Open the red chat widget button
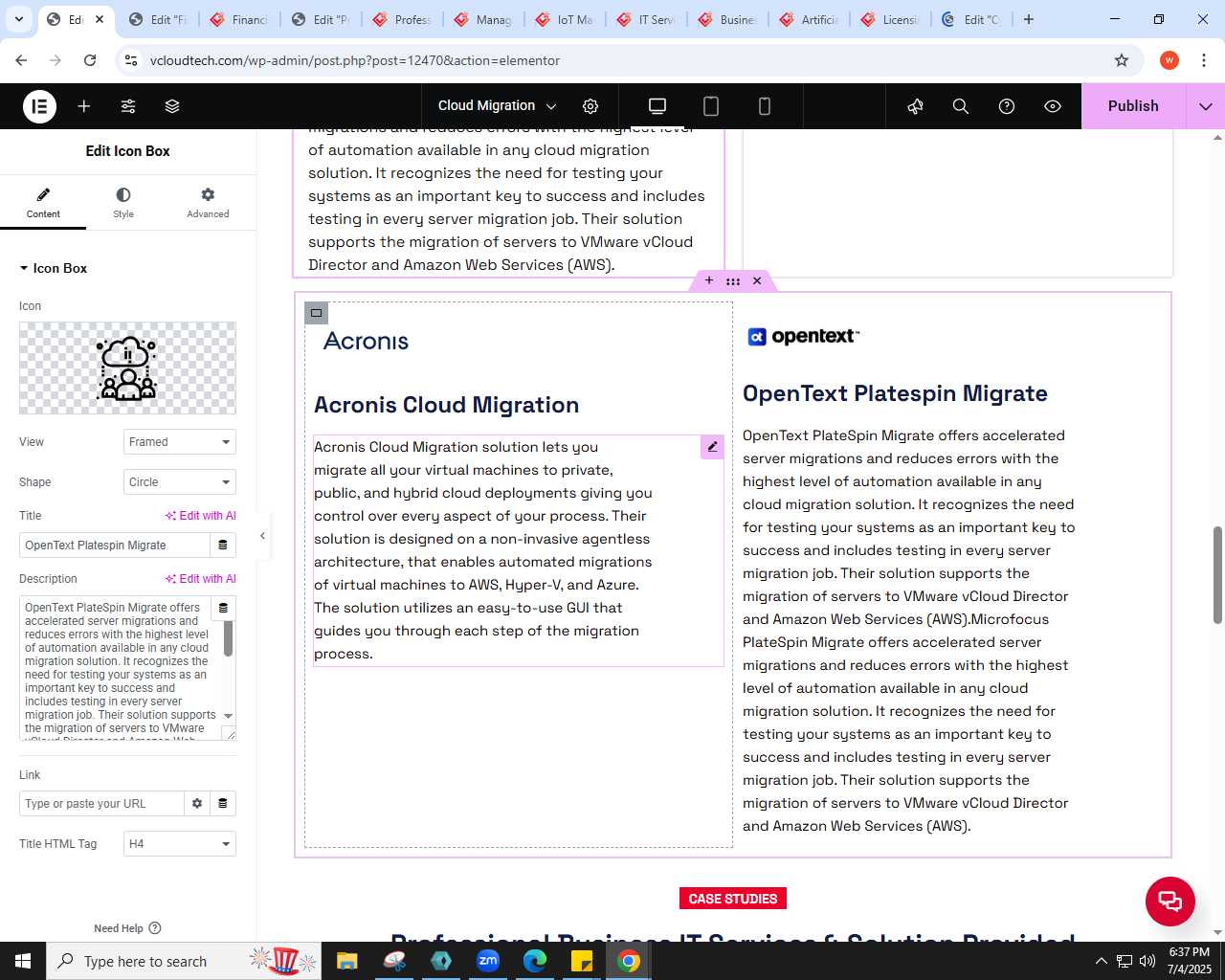The height and width of the screenshot is (980, 1225). (1170, 901)
